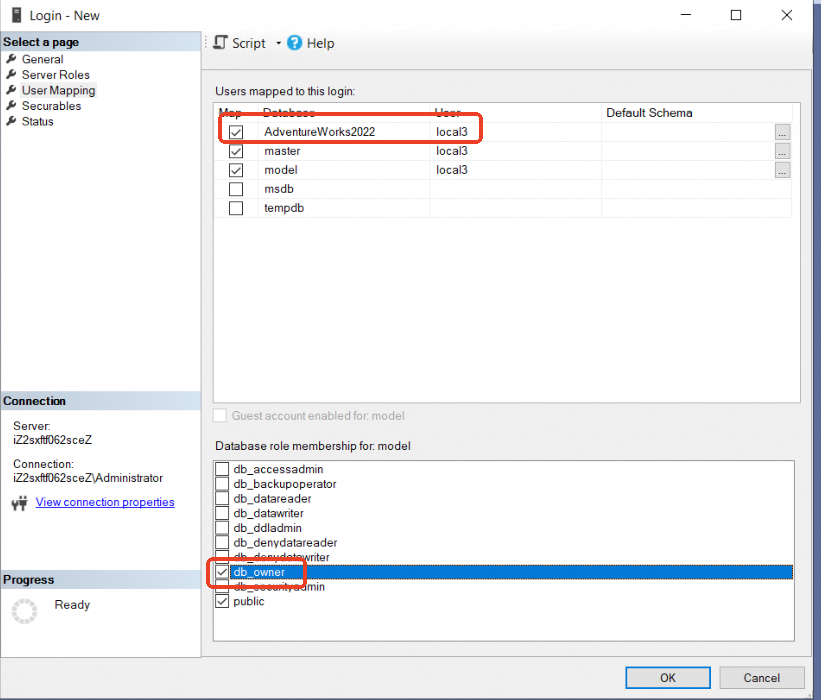Uncheck the AdventureWorks2022 map checkbox
Image resolution: width=821 pixels, height=700 pixels.
pyautogui.click(x=236, y=132)
